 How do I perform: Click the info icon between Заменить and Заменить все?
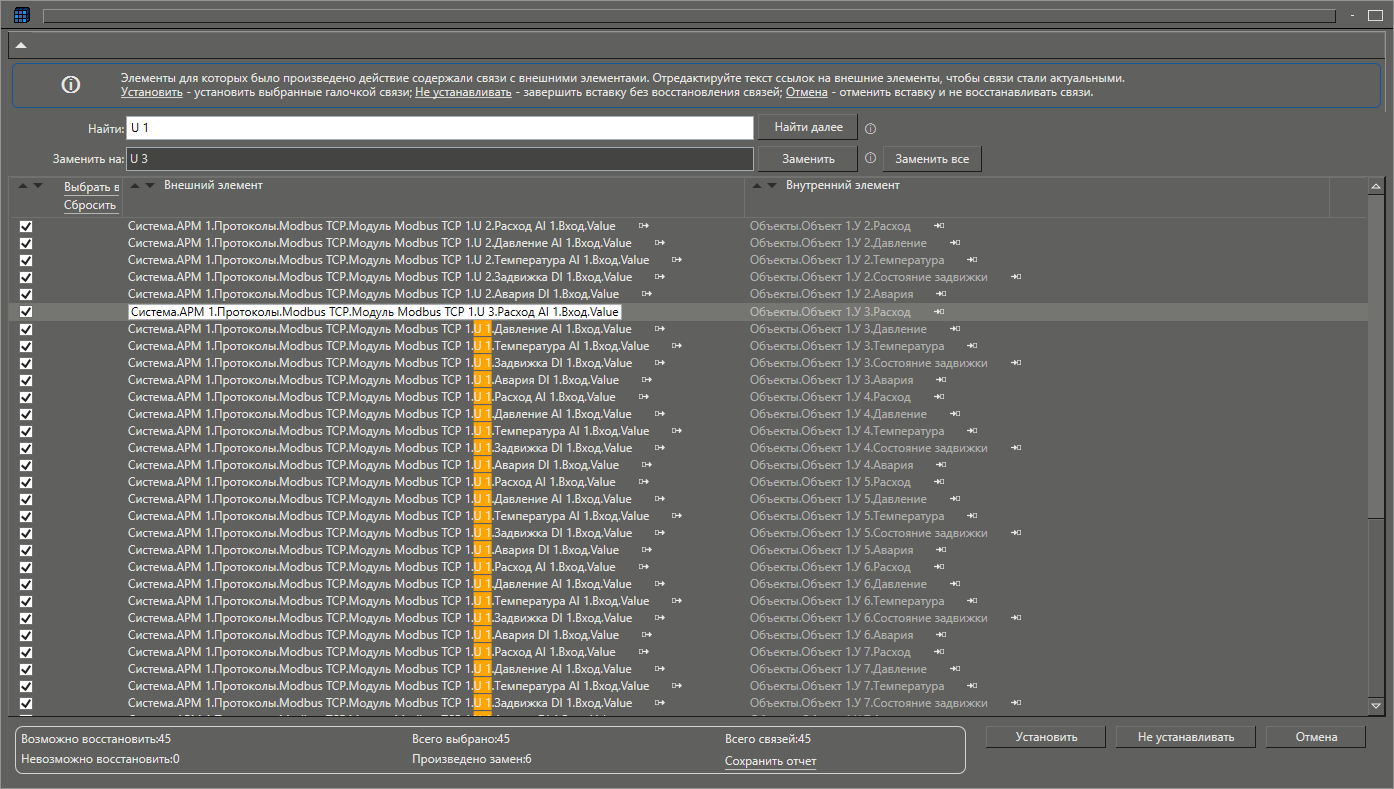point(870,159)
